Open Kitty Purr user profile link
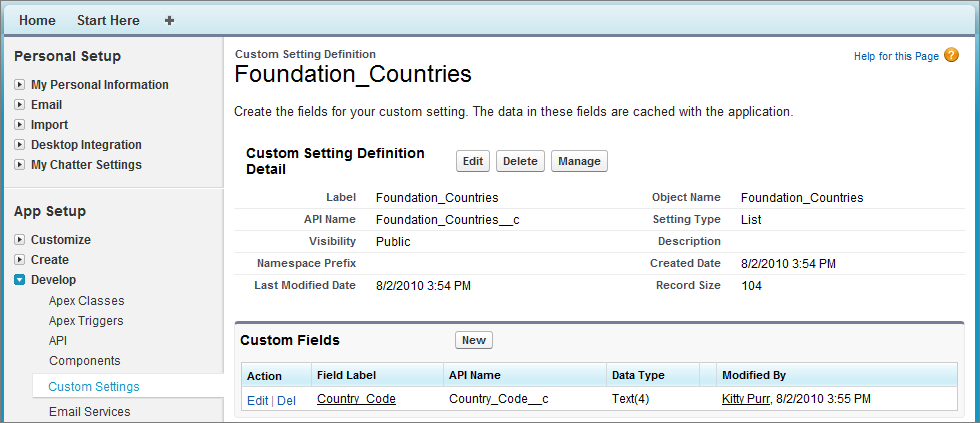Image resolution: width=980 pixels, height=423 pixels. (x=745, y=399)
